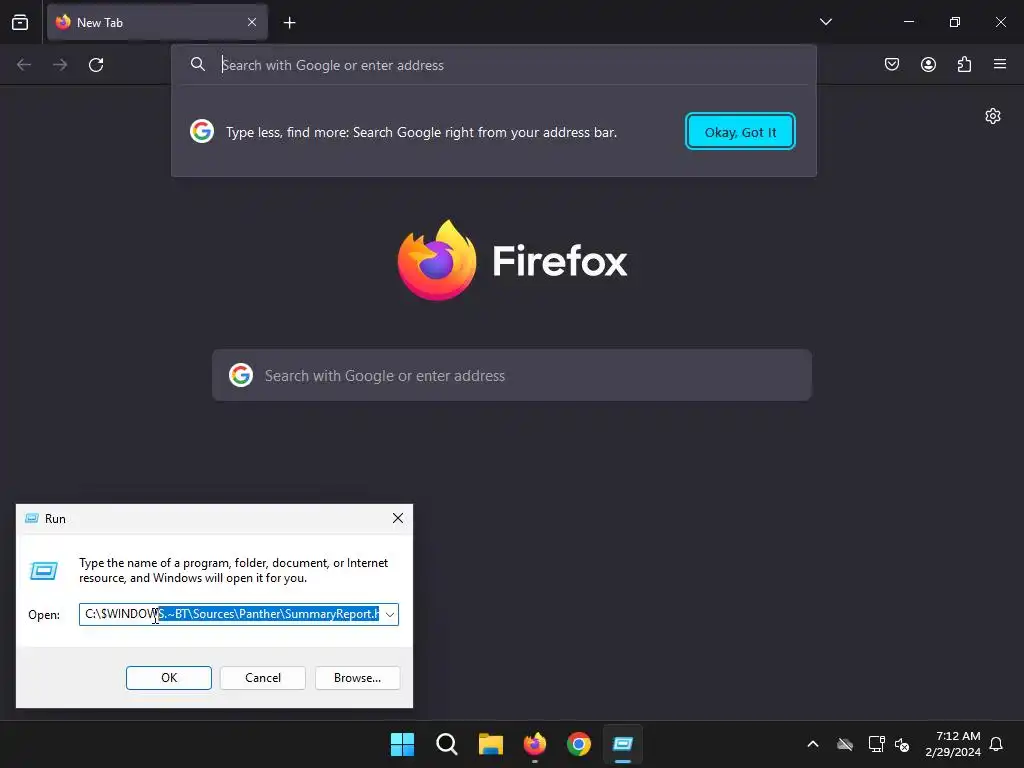The width and height of the screenshot is (1024, 768).
Task: Go back one page in Firefox
Action: pyautogui.click(x=24, y=65)
